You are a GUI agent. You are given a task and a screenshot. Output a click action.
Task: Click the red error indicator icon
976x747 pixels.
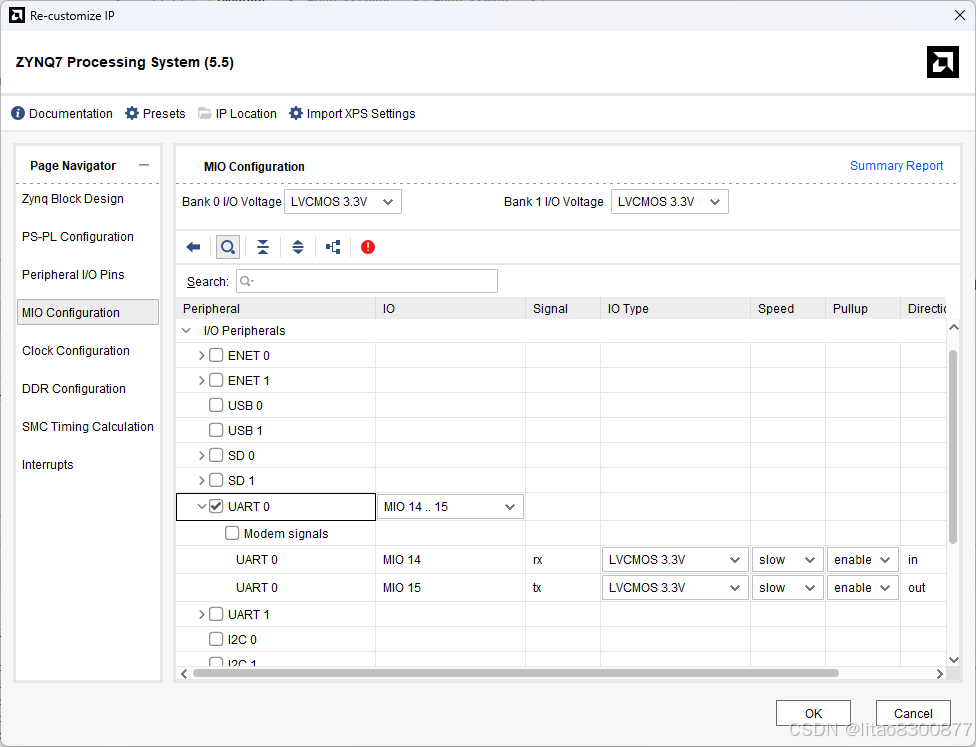tap(368, 247)
